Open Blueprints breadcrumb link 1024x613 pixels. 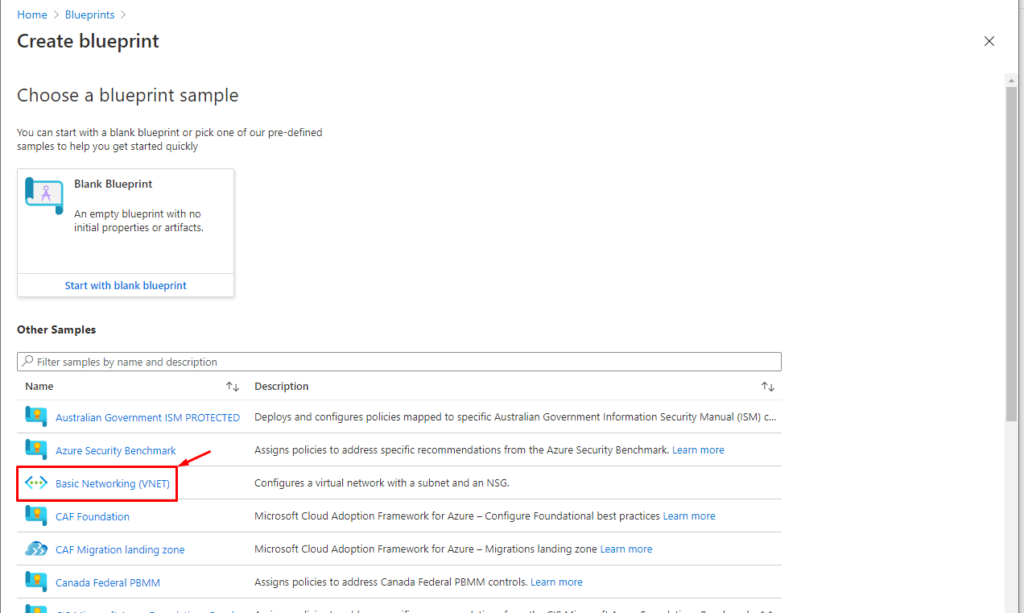pyautogui.click(x=89, y=14)
